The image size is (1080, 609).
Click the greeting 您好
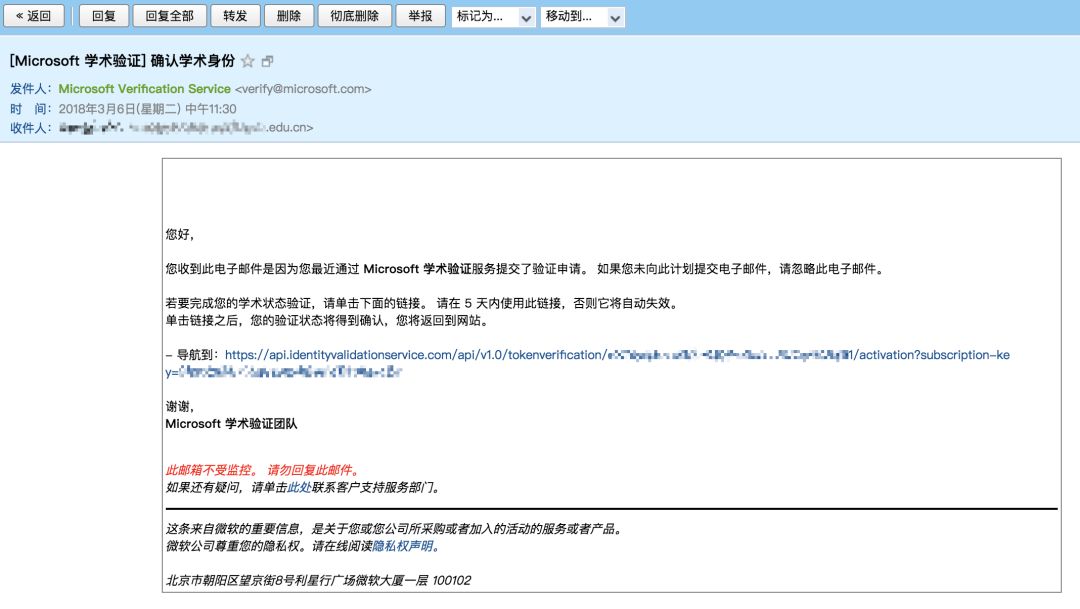179,234
